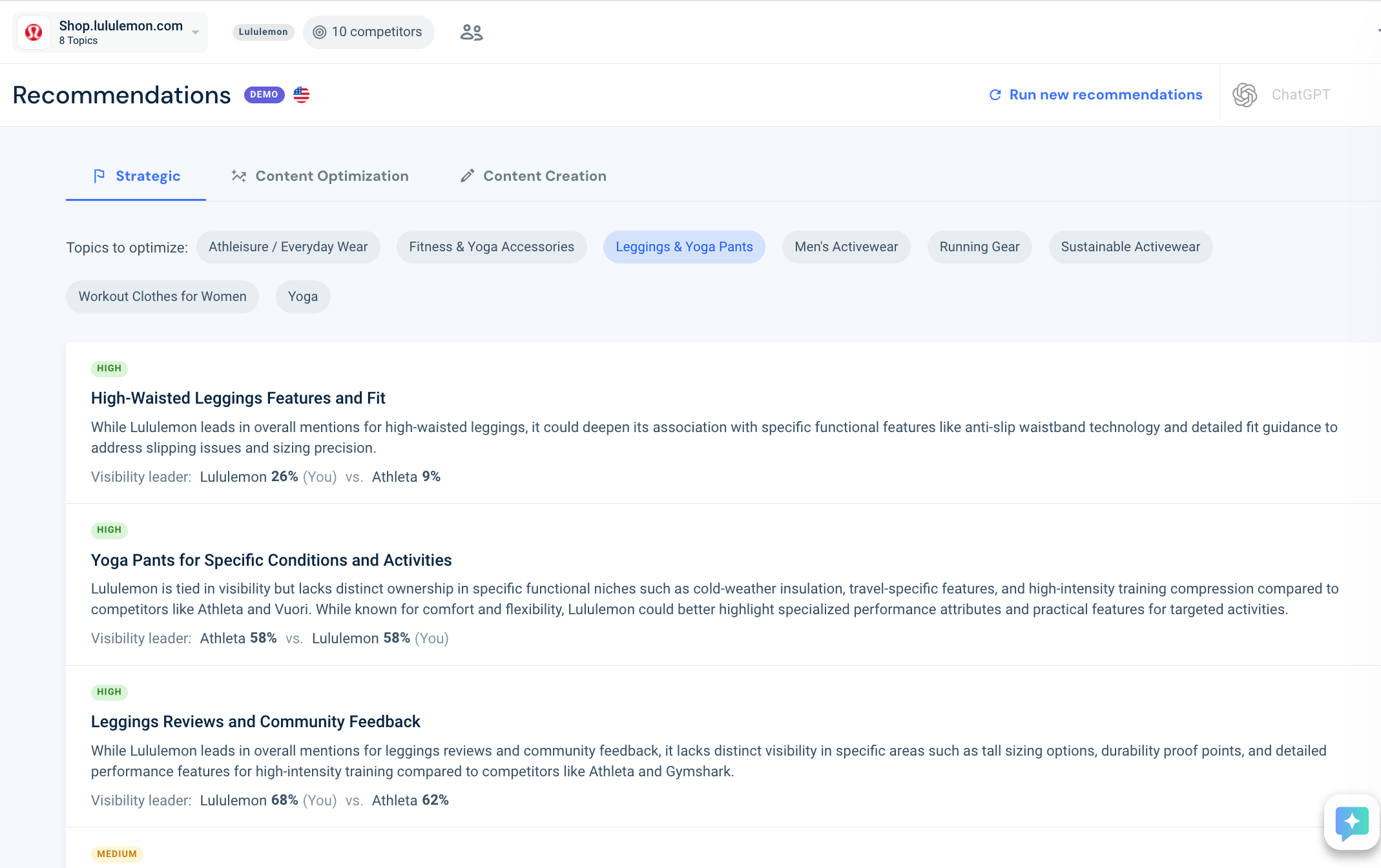Click Run new recommendations
The height and width of the screenshot is (868, 1381).
coord(1096,95)
